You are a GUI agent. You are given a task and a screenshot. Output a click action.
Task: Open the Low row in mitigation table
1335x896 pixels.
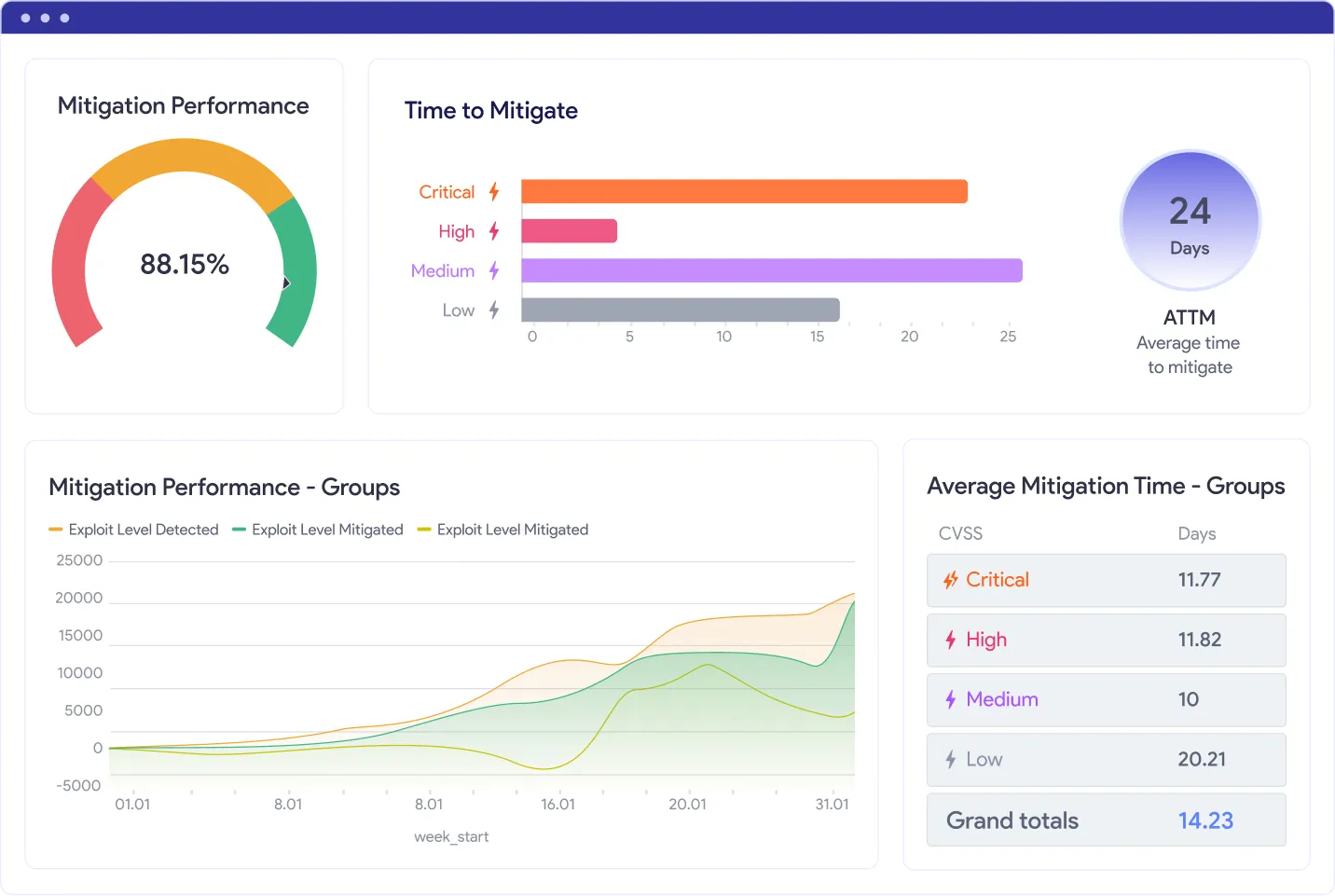pos(1106,759)
